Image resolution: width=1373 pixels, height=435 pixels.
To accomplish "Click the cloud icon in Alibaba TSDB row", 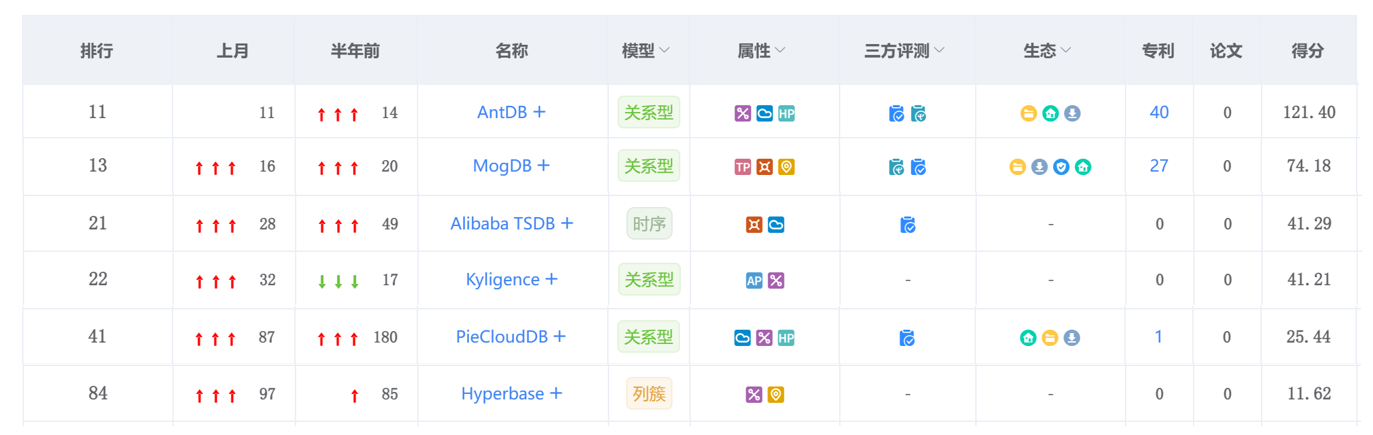I will coord(776,225).
